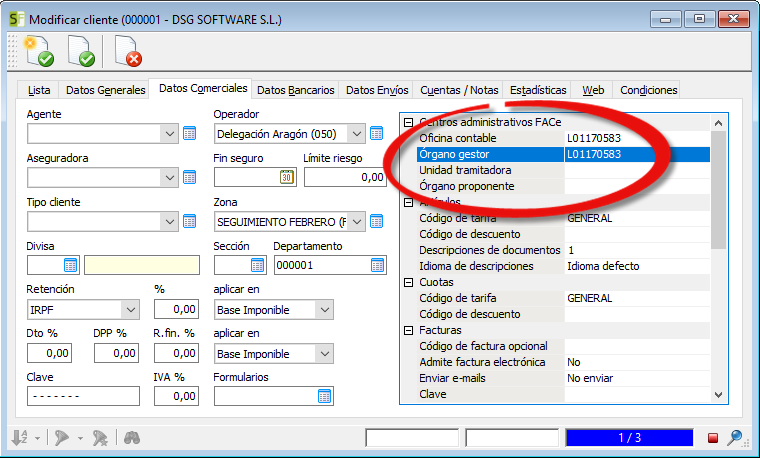
Task: Click the sort A-Z icon in bottom bar
Action: pos(19,438)
